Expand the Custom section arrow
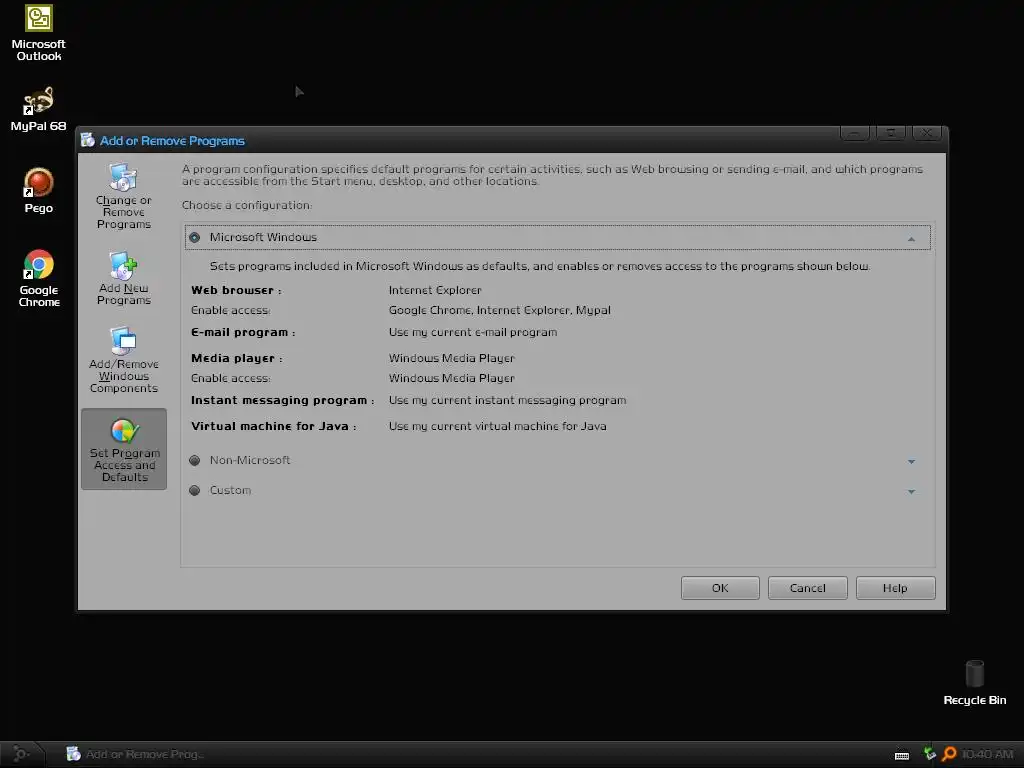 [911, 492]
